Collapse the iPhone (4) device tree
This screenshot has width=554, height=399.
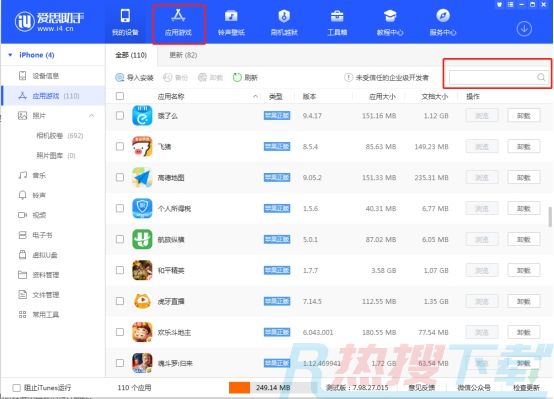pos(10,55)
